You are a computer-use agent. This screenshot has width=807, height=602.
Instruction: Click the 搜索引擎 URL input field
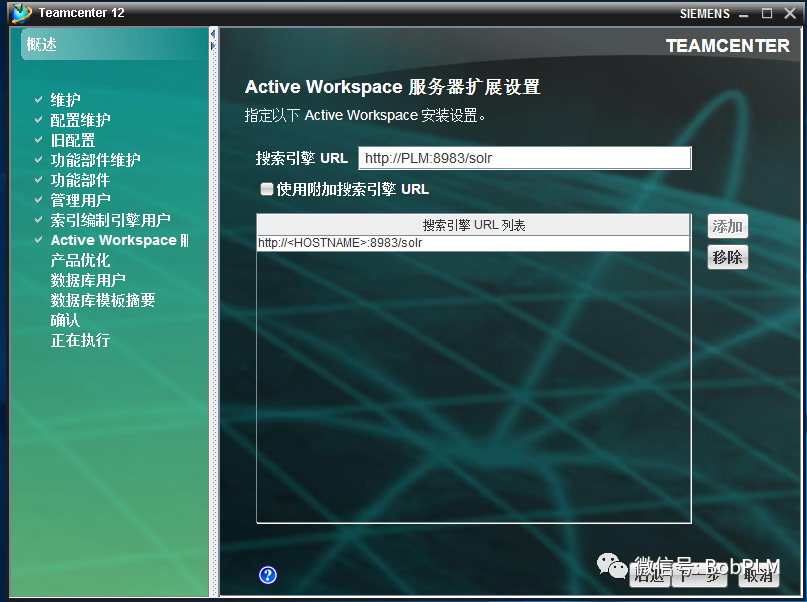(524, 158)
